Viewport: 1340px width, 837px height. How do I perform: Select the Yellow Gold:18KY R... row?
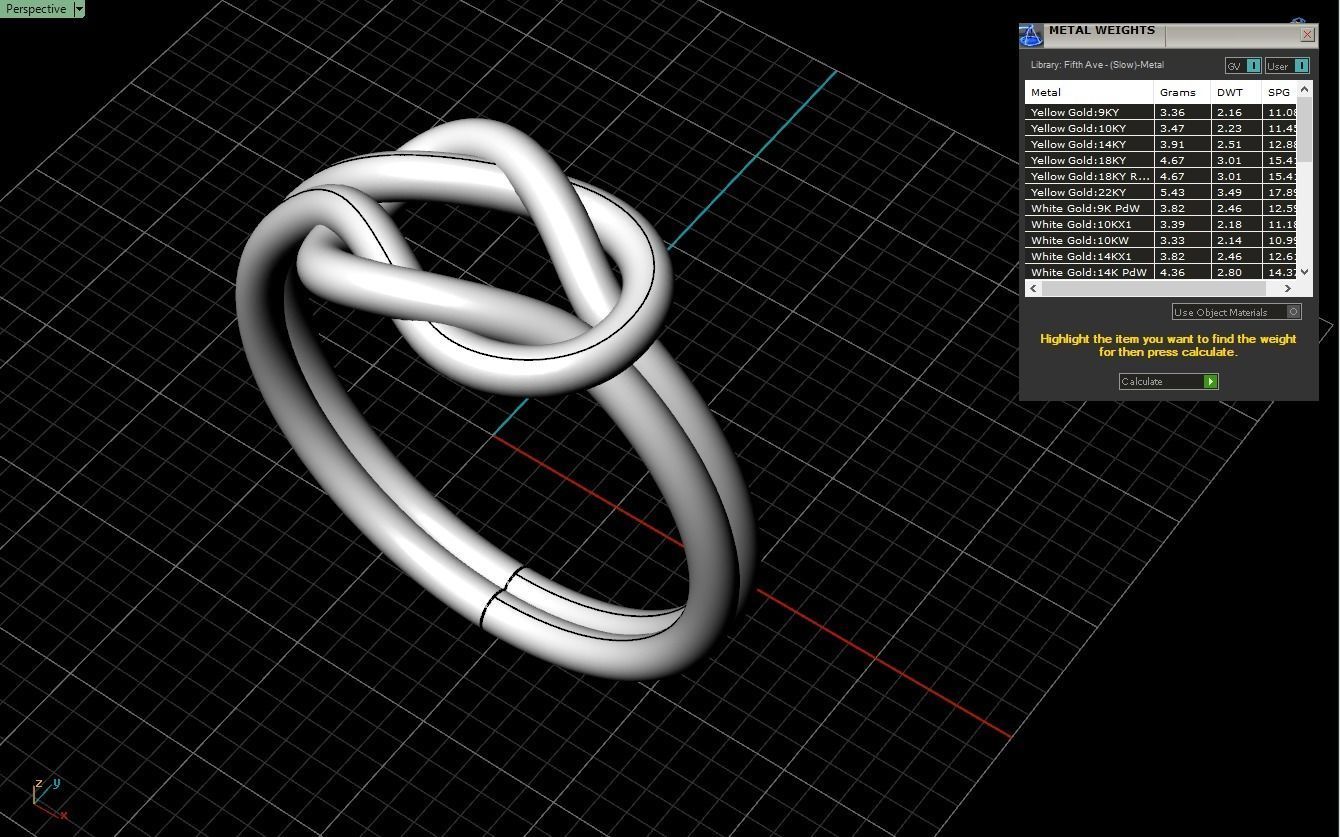point(1161,176)
